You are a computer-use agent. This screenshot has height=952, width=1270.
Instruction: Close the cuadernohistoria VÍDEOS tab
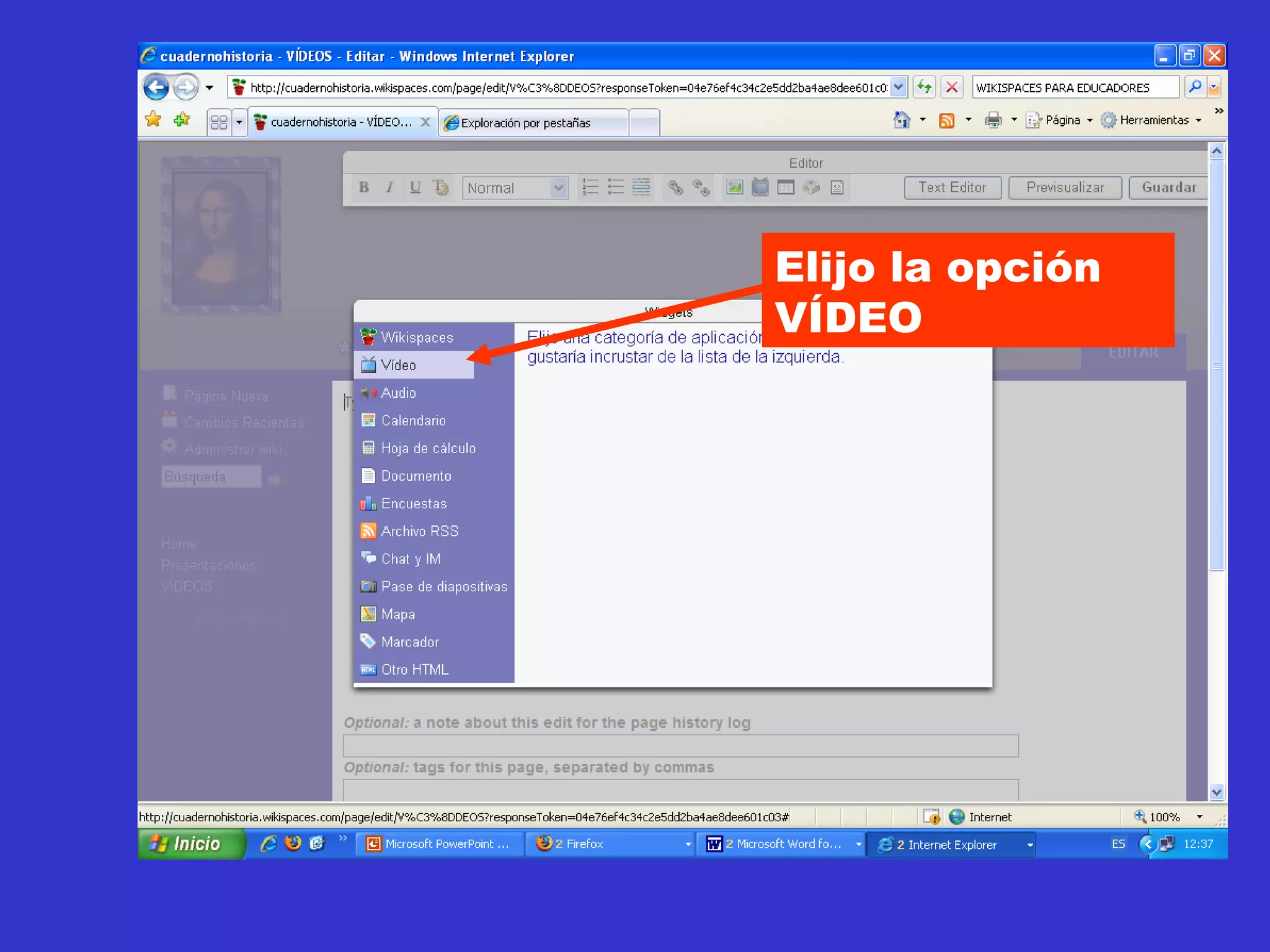[x=425, y=122]
